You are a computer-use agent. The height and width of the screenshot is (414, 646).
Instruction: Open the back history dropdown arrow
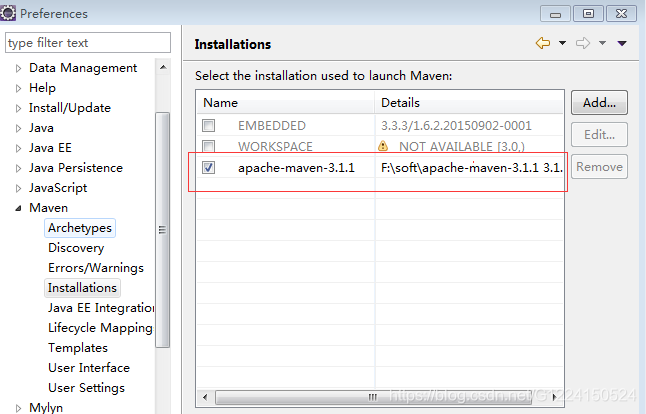[562, 43]
